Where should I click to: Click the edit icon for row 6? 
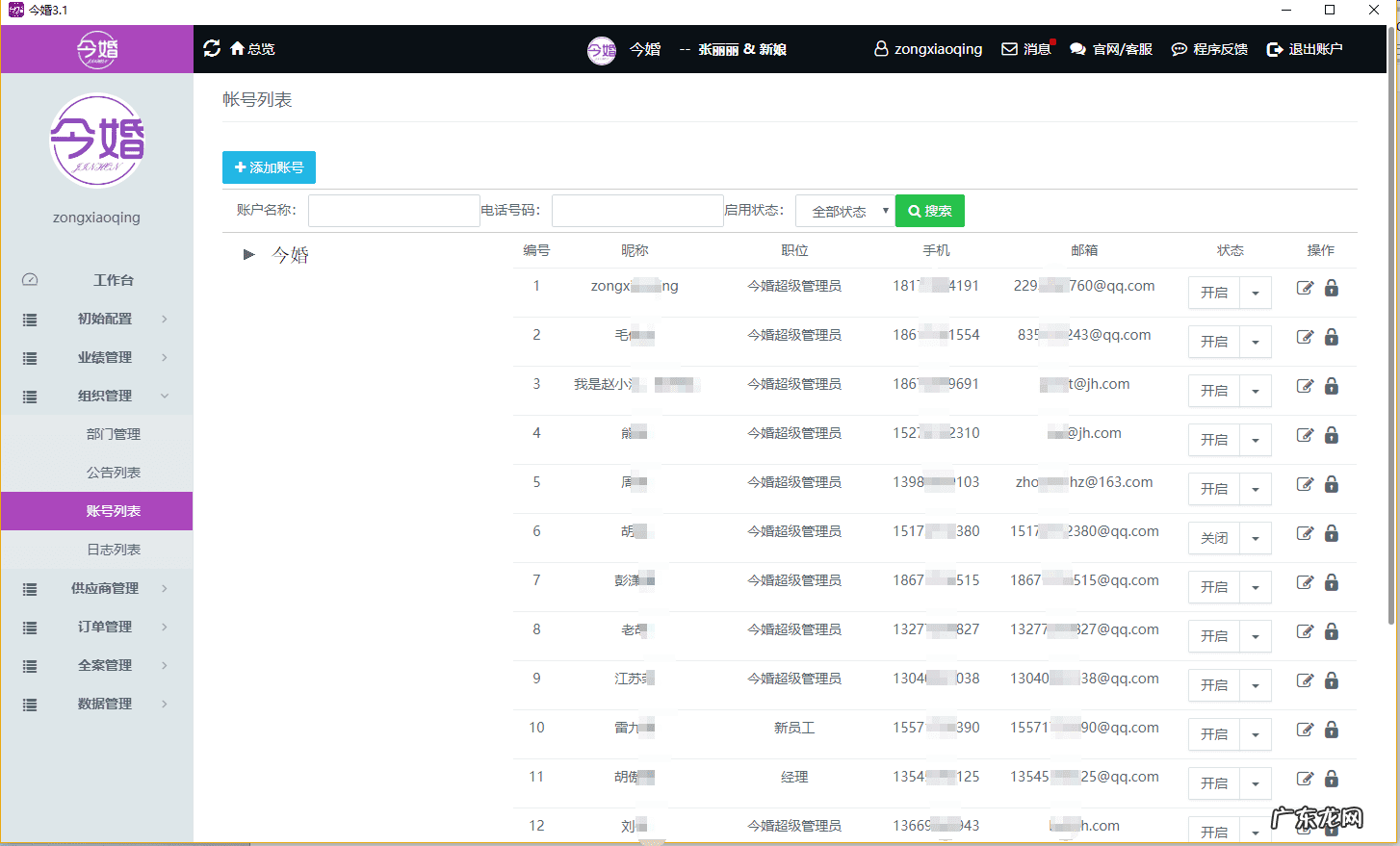pos(1305,533)
